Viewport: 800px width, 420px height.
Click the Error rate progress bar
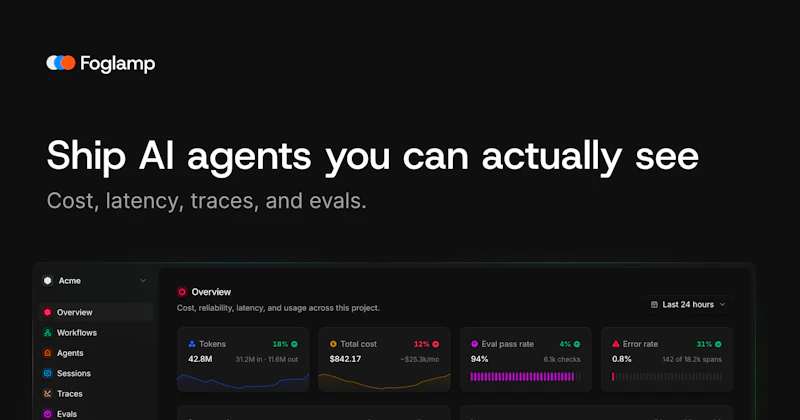tap(667, 377)
